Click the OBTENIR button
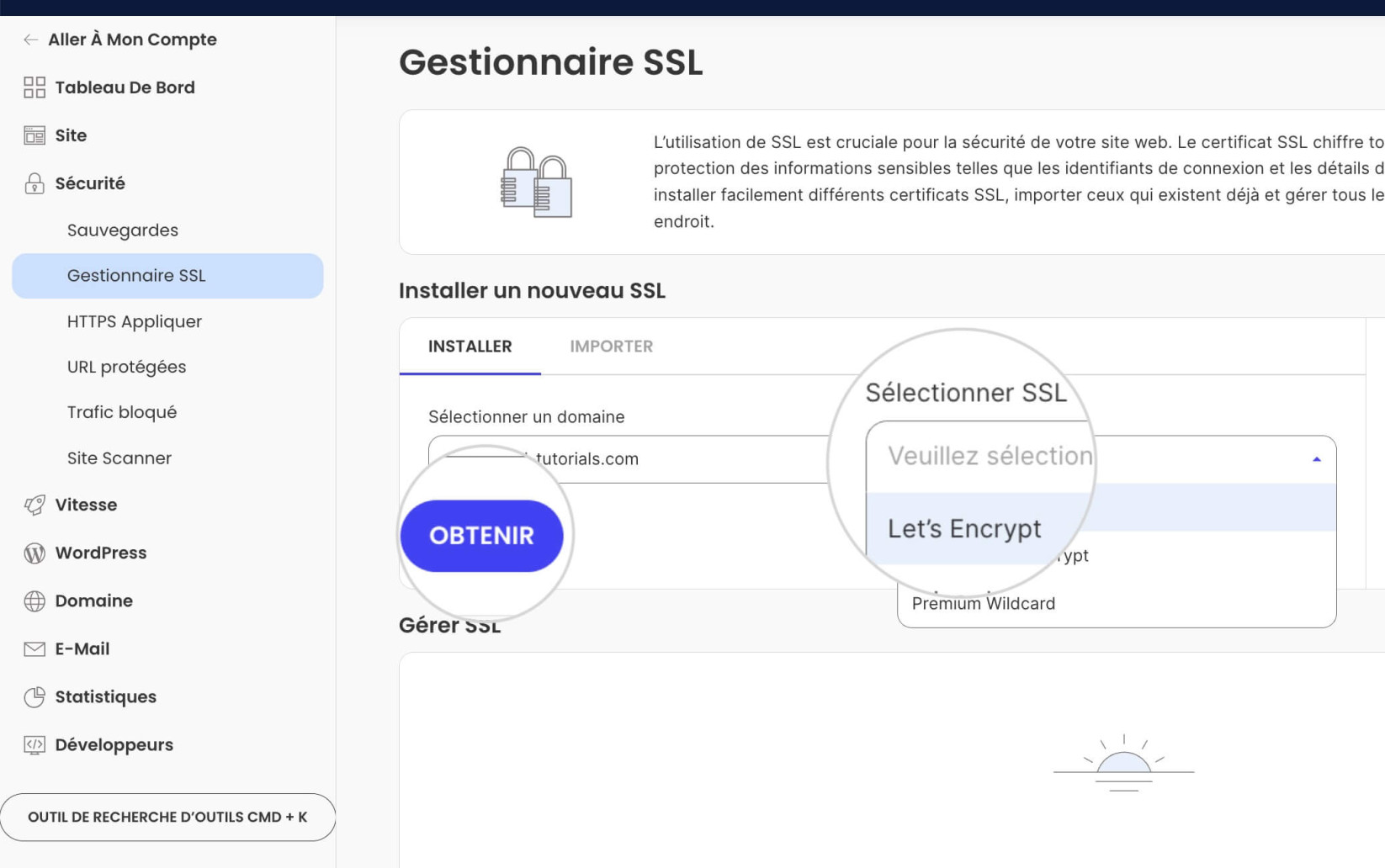Image resolution: width=1385 pixels, height=868 pixels. click(482, 536)
